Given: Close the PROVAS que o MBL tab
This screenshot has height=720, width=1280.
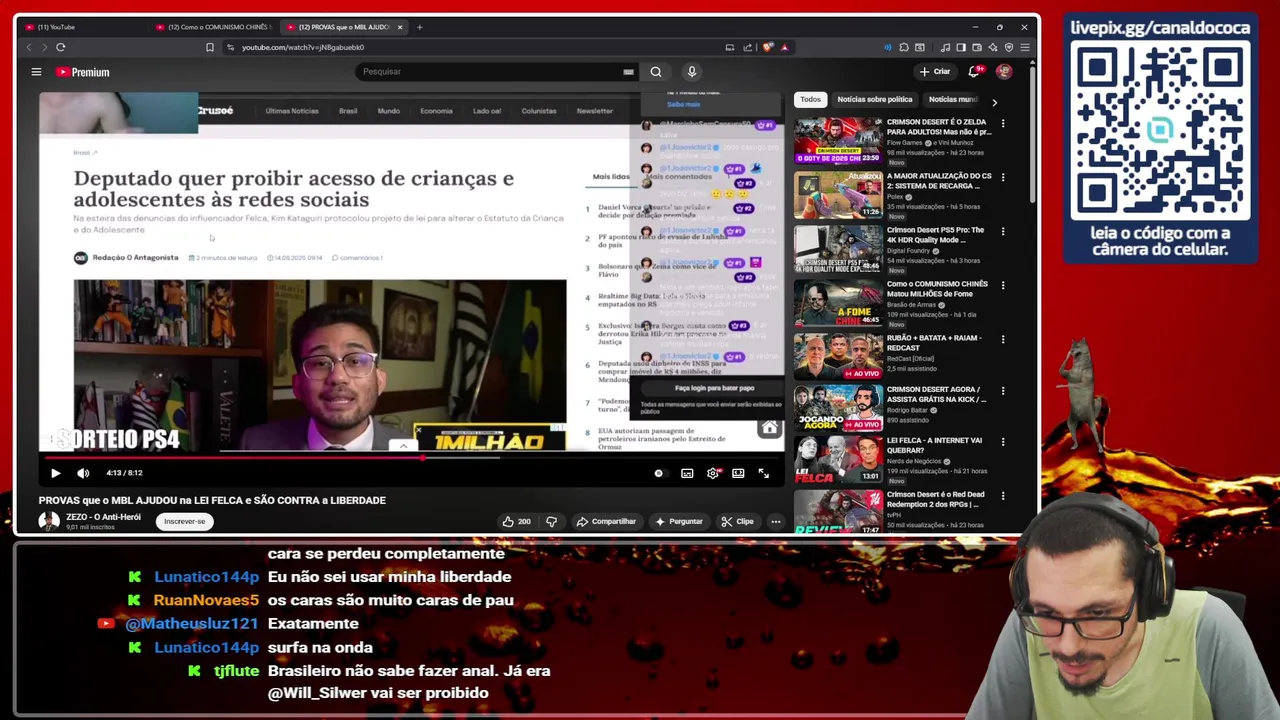Looking at the screenshot, I should (400, 27).
